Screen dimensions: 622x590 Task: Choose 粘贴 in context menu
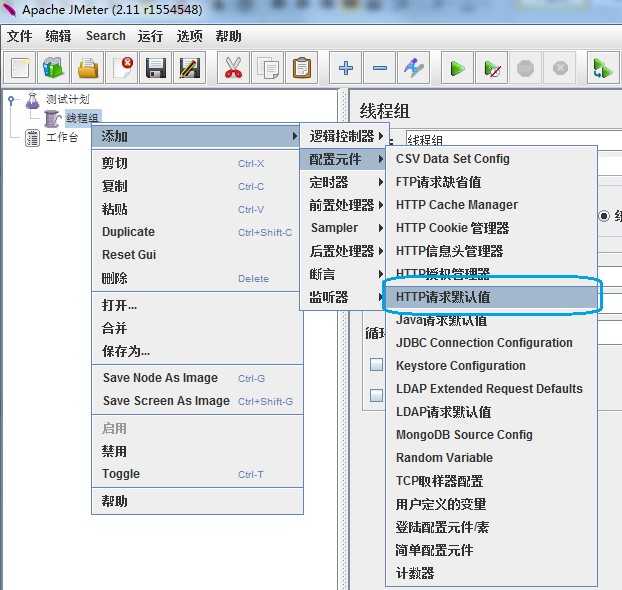196,209
